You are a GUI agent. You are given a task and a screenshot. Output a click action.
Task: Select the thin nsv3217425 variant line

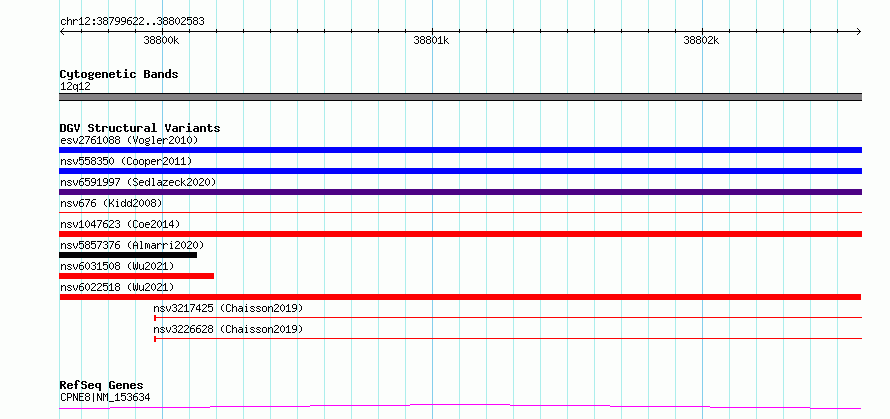[508, 318]
